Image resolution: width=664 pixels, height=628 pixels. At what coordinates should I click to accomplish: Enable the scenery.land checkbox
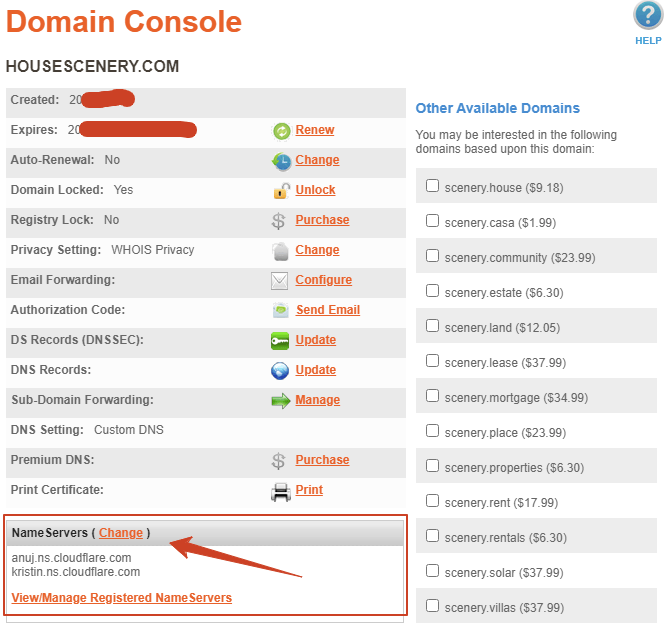pos(432,326)
